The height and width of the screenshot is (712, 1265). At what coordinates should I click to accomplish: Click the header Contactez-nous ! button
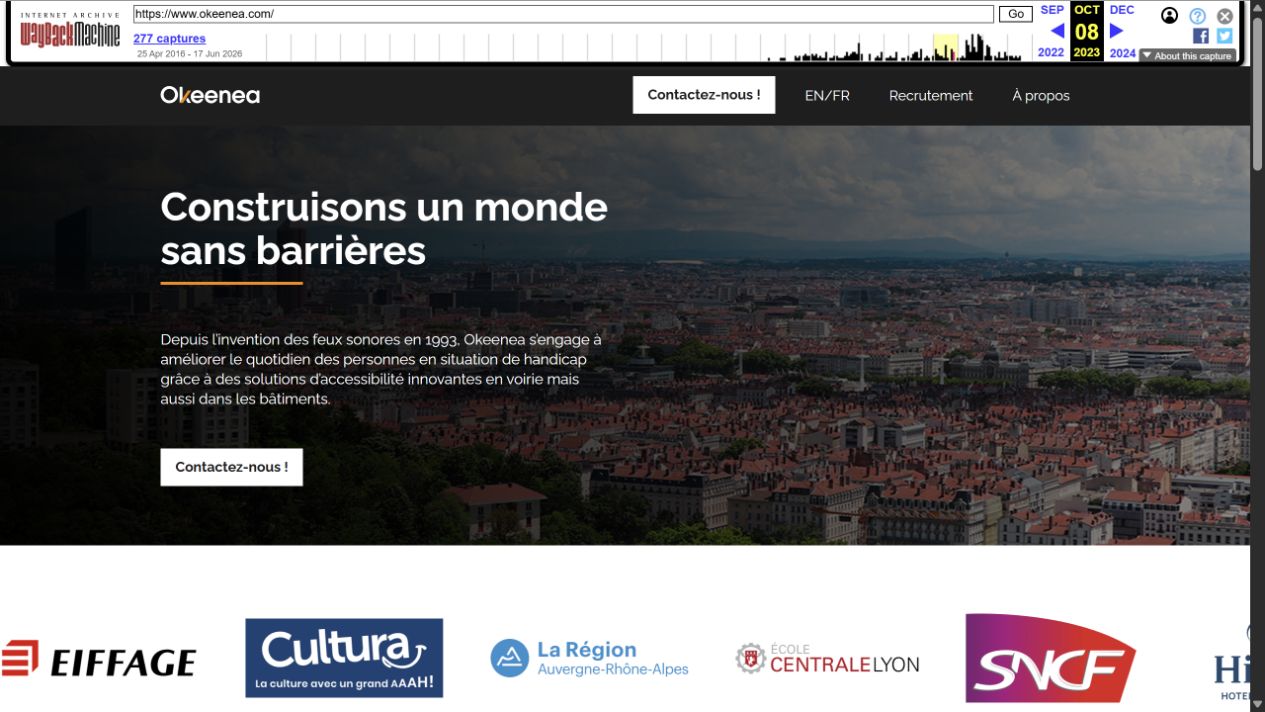pyautogui.click(x=704, y=95)
